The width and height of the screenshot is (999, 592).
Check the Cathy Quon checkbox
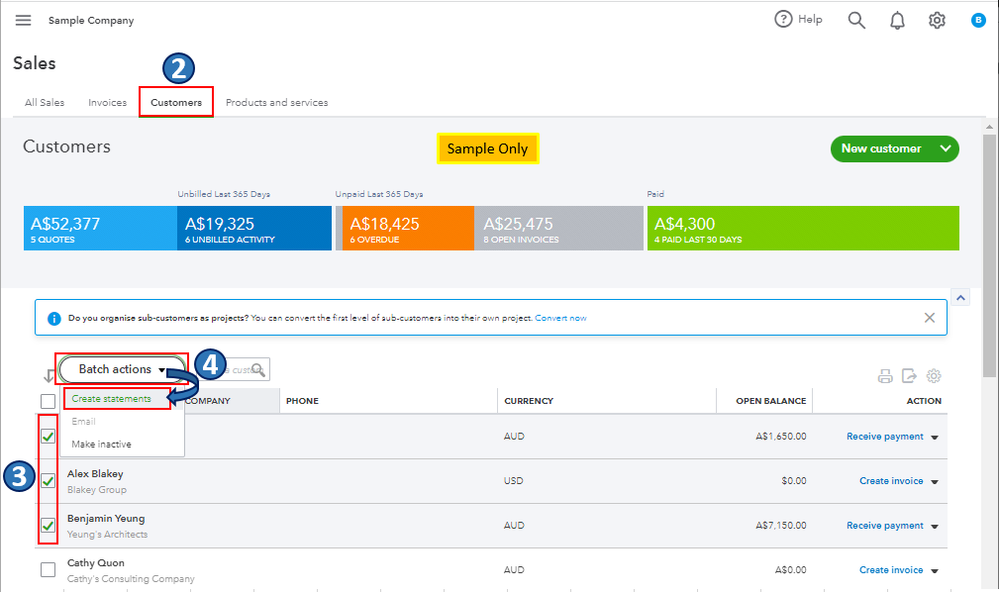coord(48,570)
